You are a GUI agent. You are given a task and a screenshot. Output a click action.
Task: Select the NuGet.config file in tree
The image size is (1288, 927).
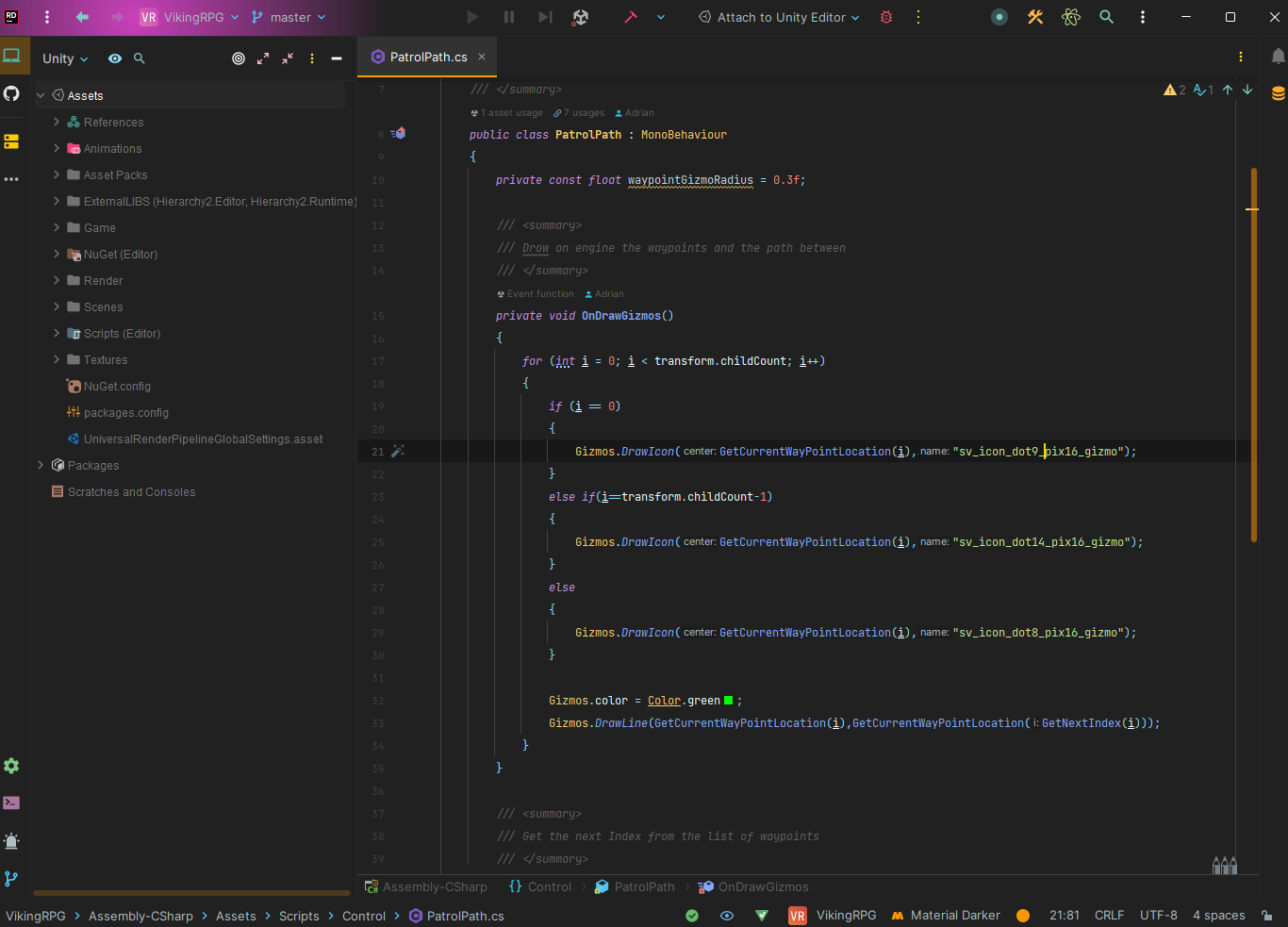(x=117, y=387)
